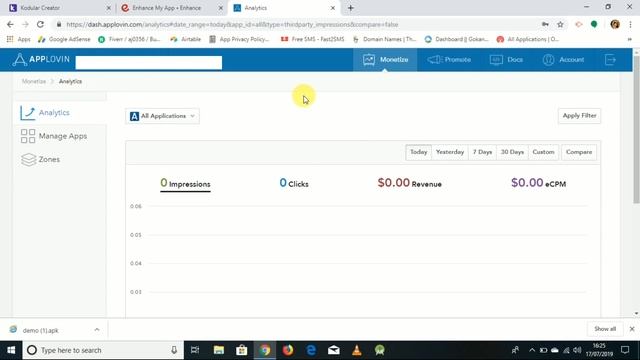Screen dimensions: 640x360
Task: Click the saved password key icon
Action: (545, 24)
